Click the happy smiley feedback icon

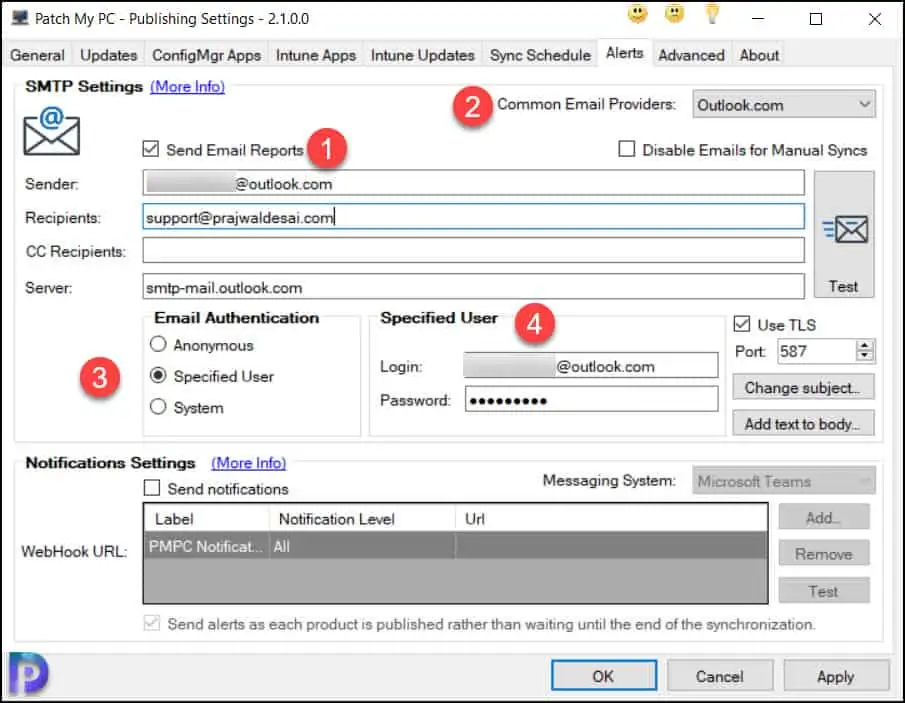click(x=638, y=14)
